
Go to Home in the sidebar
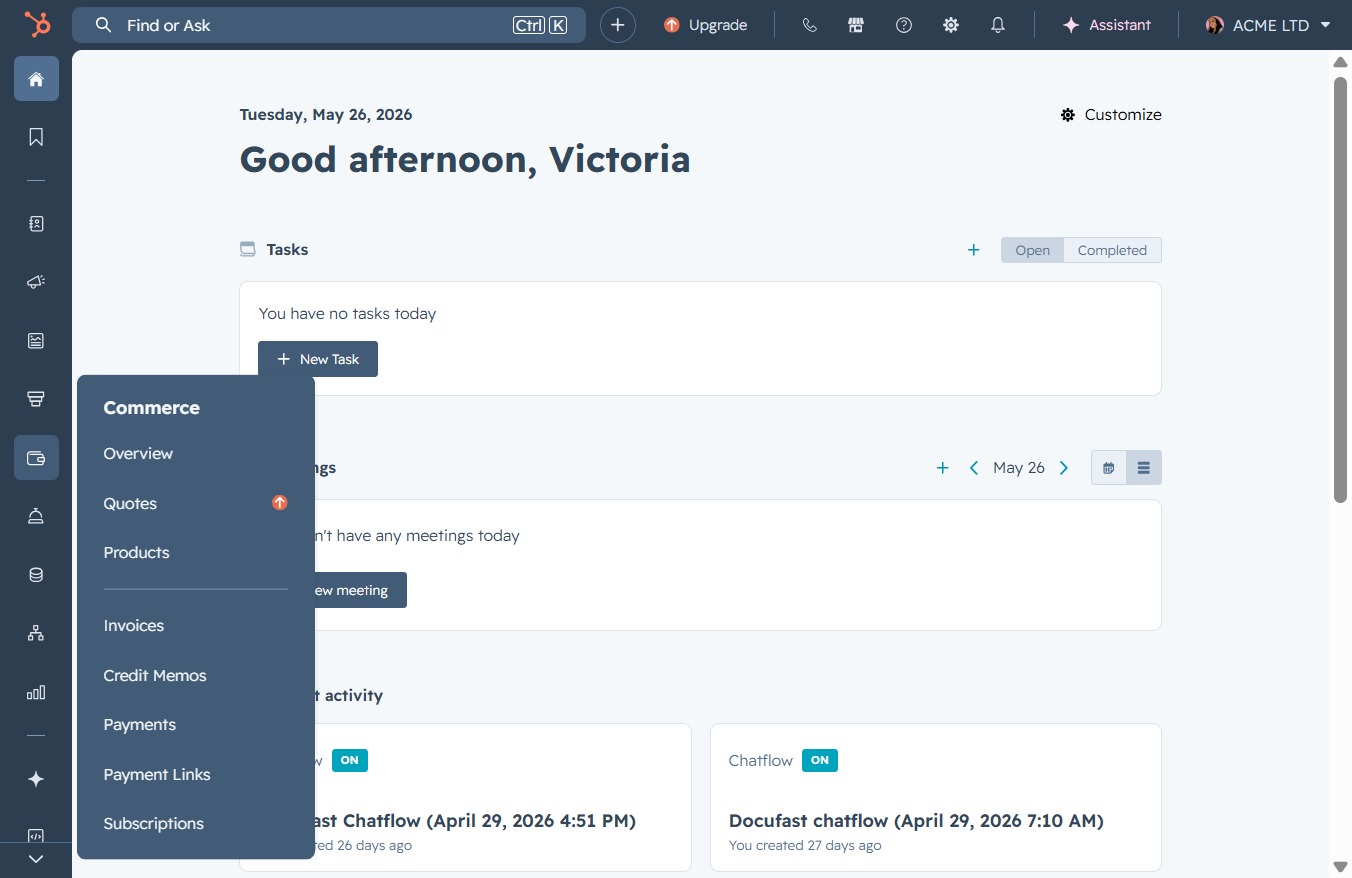36,78
